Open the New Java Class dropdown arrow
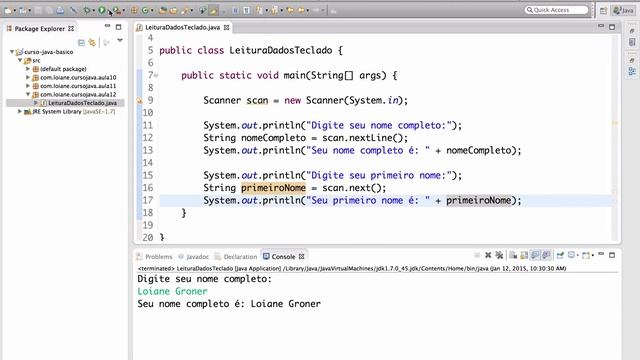This screenshot has width=640, height=360. click(x=152, y=11)
